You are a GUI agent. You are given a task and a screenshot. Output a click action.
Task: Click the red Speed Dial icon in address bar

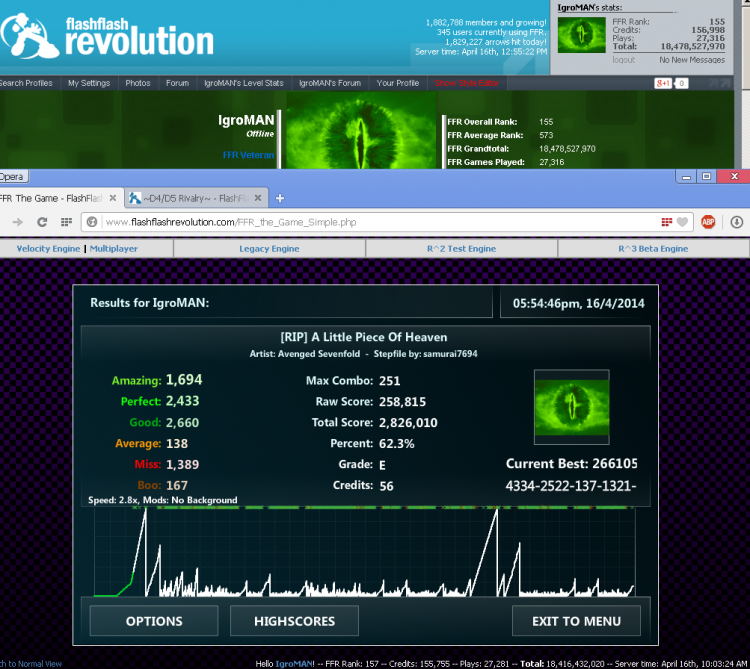pos(666,222)
